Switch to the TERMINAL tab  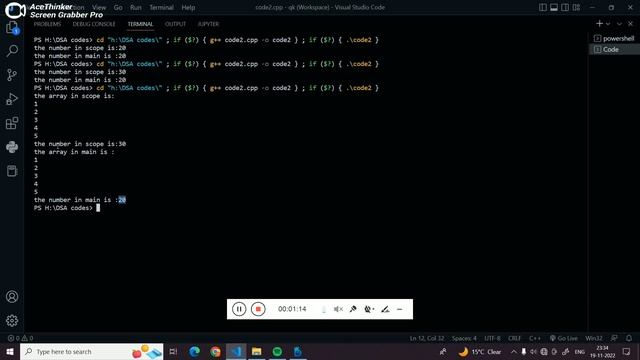pos(140,24)
